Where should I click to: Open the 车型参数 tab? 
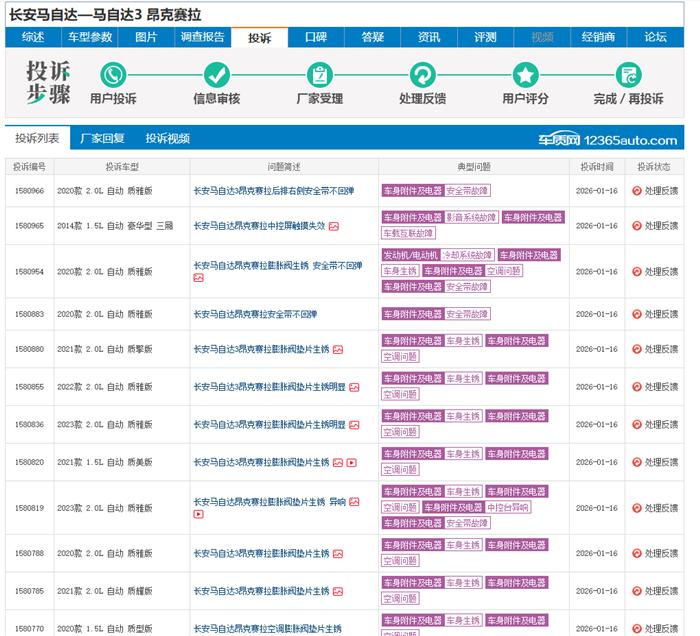pyautogui.click(x=90, y=37)
